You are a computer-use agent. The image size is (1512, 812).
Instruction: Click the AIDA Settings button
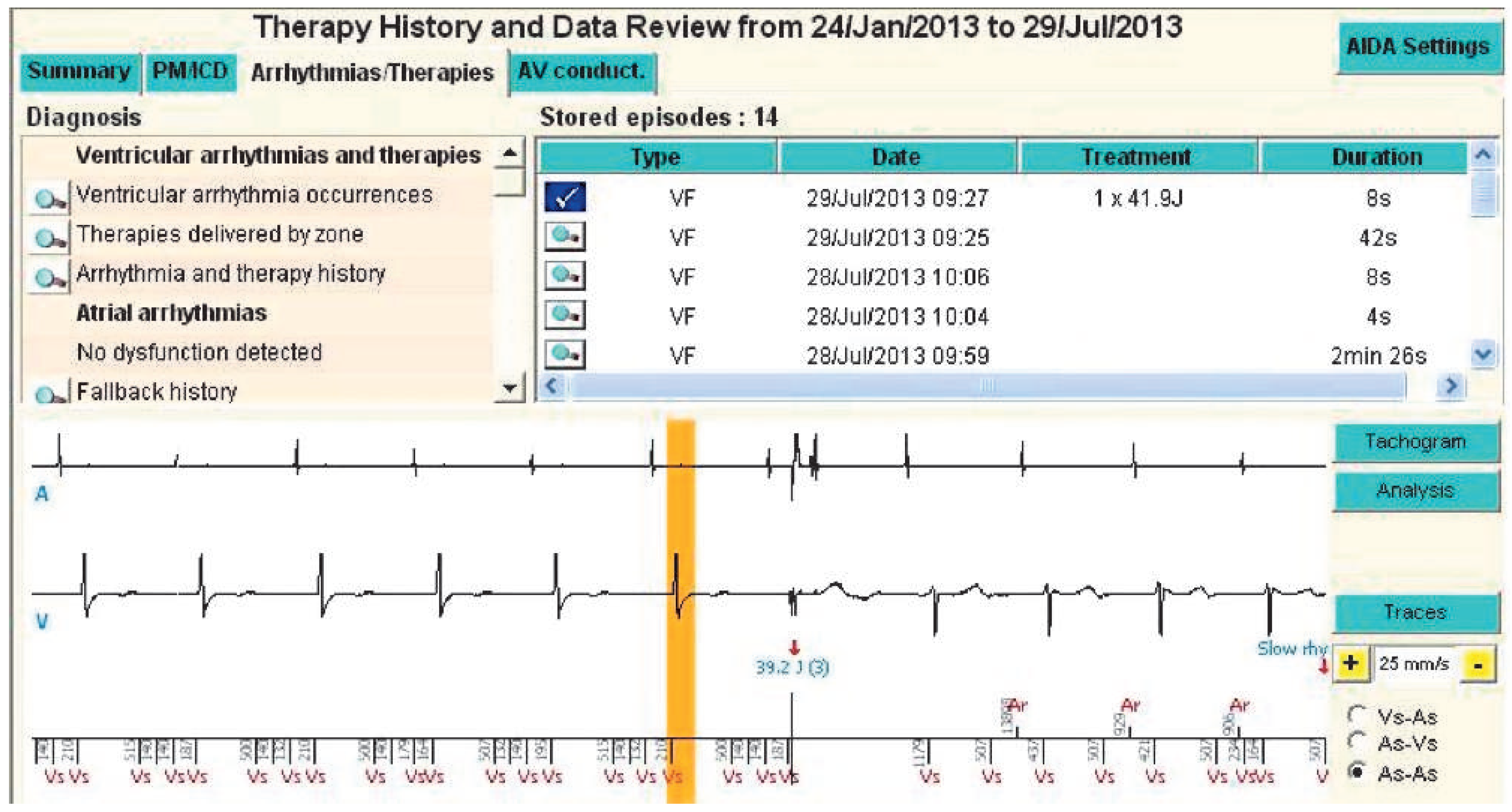point(1417,47)
